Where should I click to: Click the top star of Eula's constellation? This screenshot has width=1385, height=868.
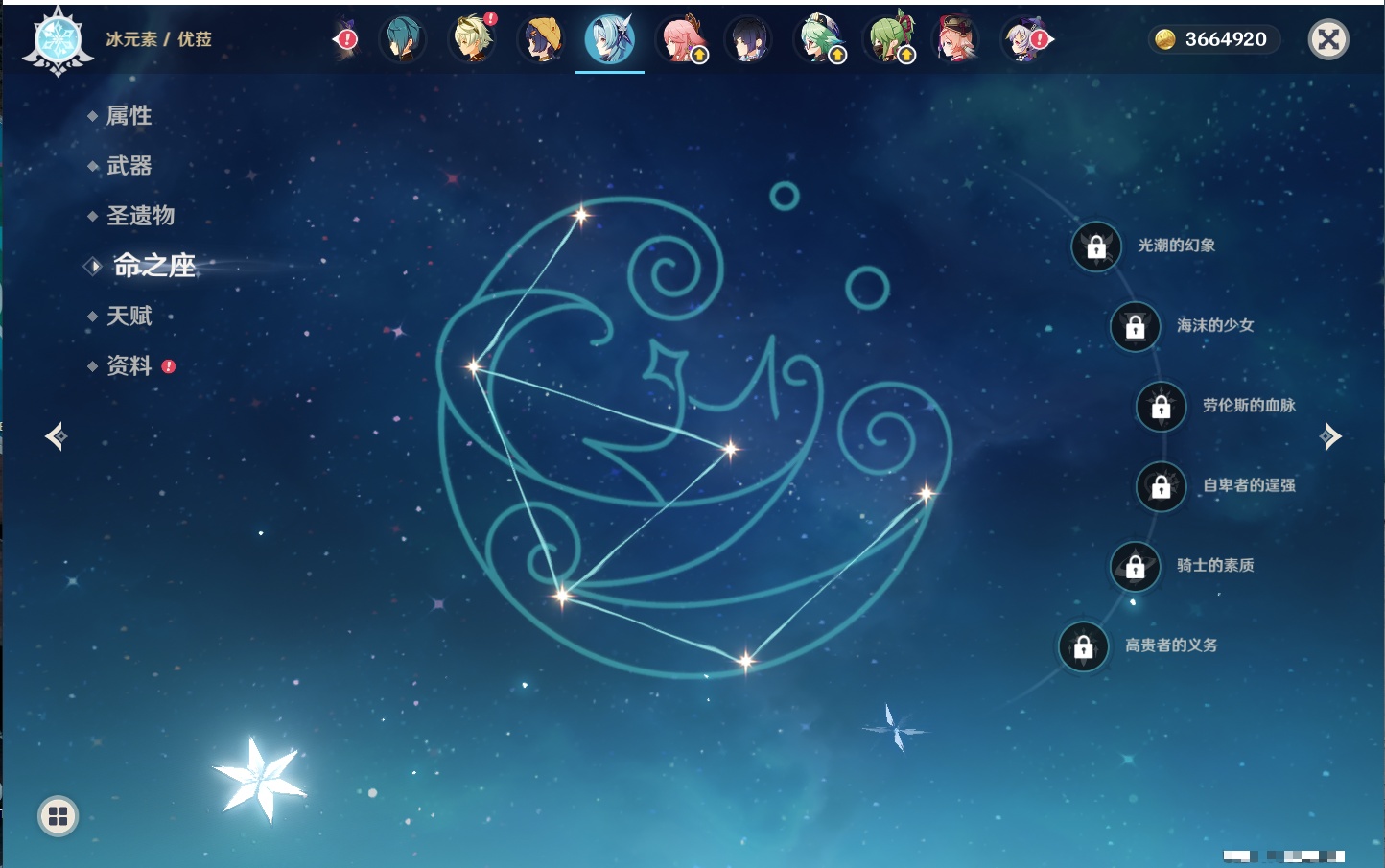coord(580,215)
